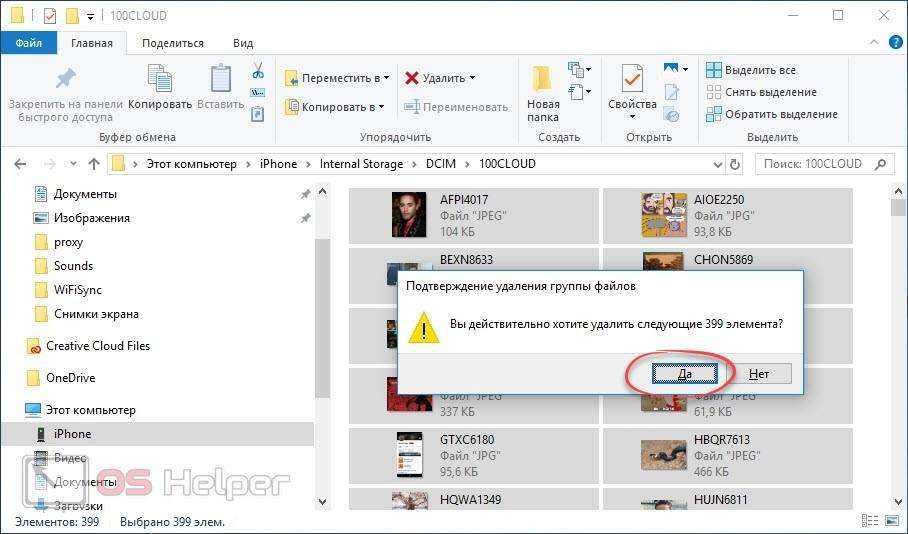Click Select All (Выделить все)
This screenshot has height=534, width=908.
[x=750, y=70]
